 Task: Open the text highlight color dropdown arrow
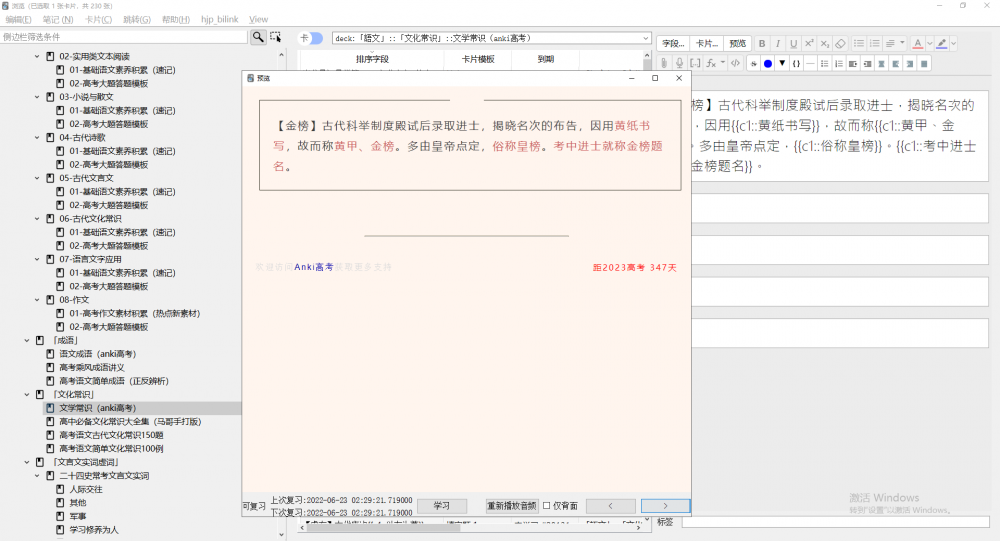[954, 44]
